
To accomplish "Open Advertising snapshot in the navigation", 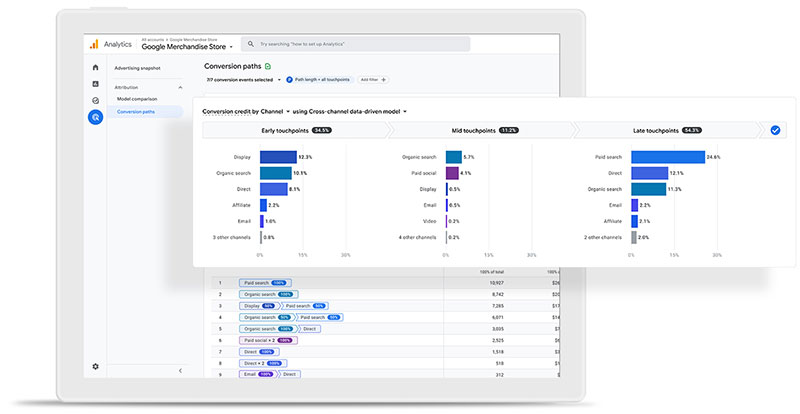I will pyautogui.click(x=137, y=68).
